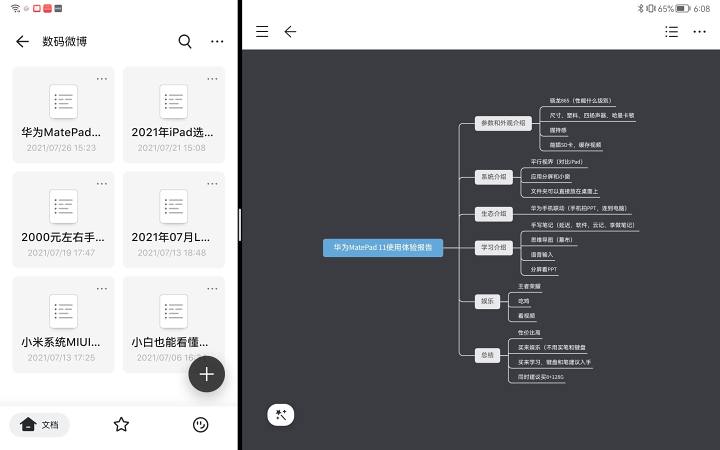
Task: Switch to the 文档 home tab
Action: coord(39,424)
